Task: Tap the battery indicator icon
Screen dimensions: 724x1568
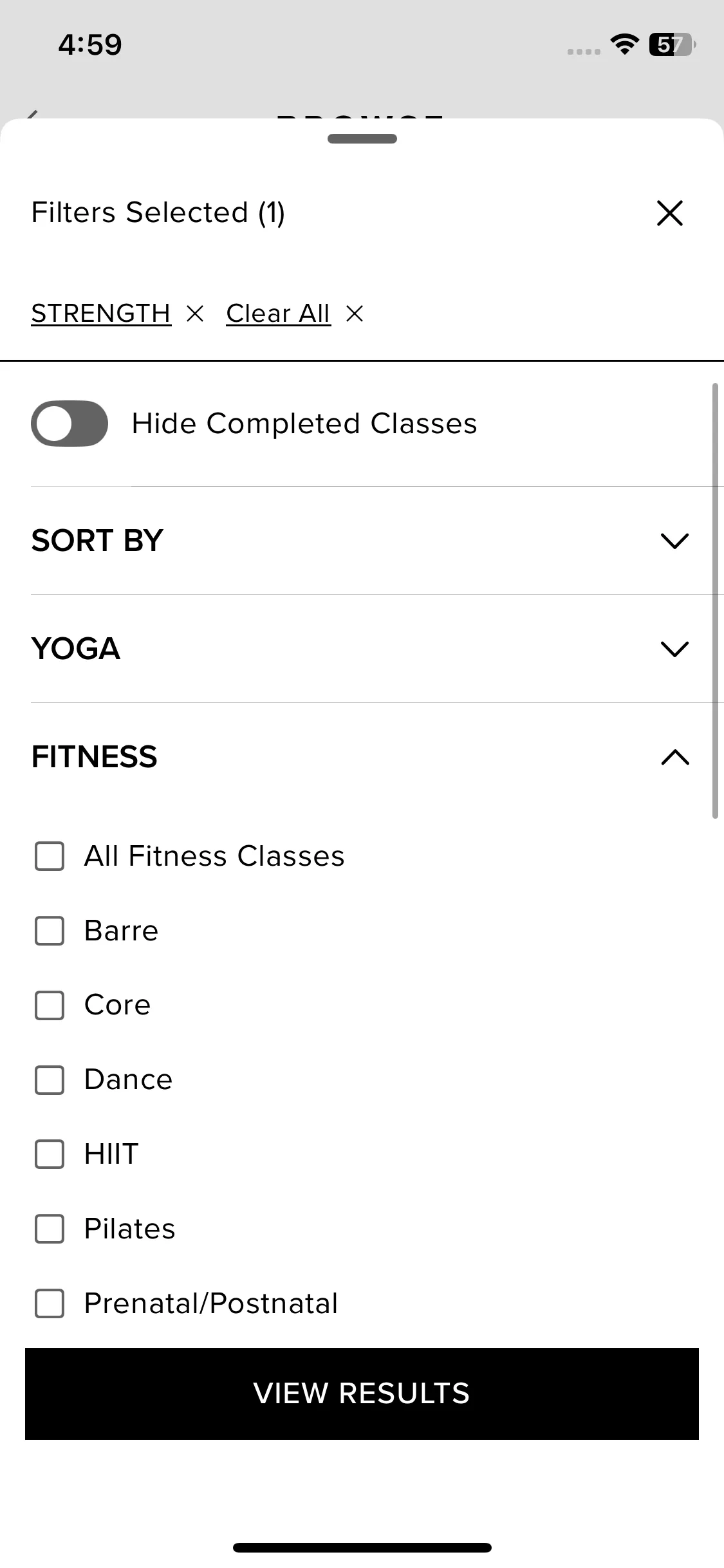Action: [672, 44]
